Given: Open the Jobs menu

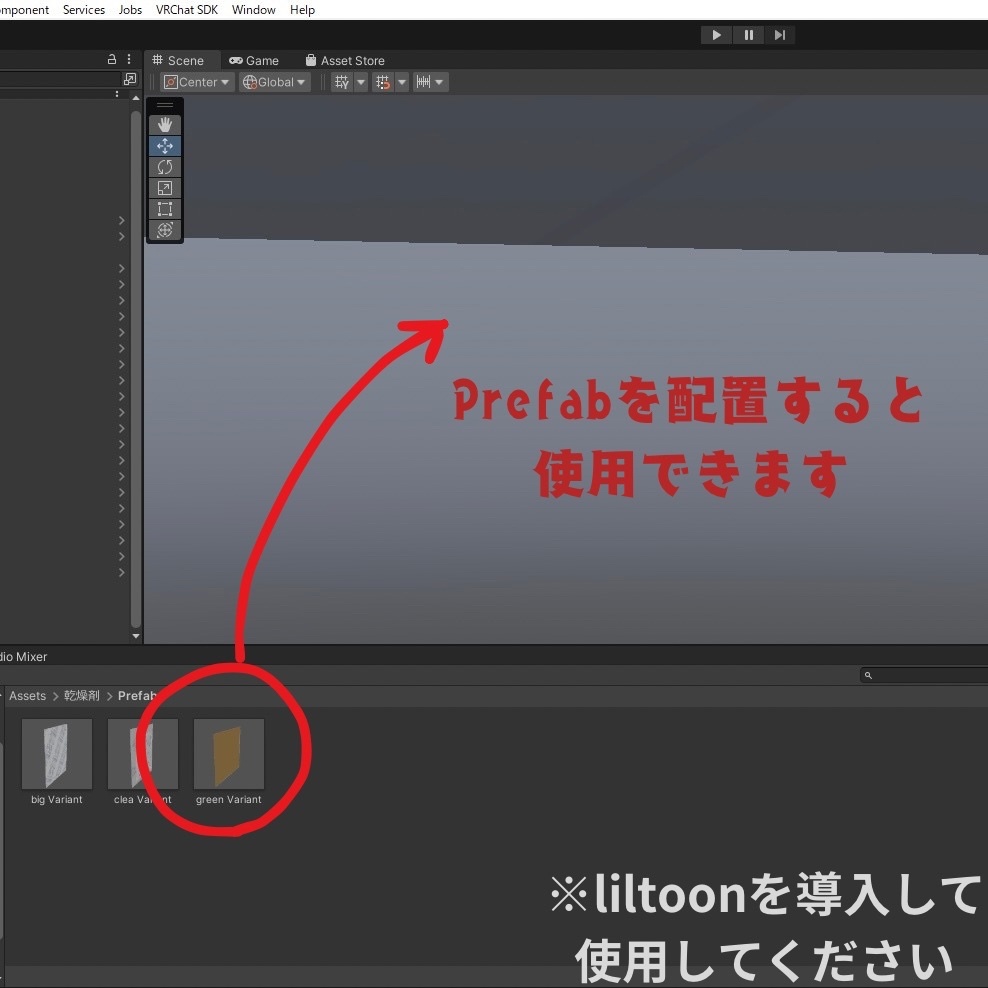Looking at the screenshot, I should pos(130,10).
